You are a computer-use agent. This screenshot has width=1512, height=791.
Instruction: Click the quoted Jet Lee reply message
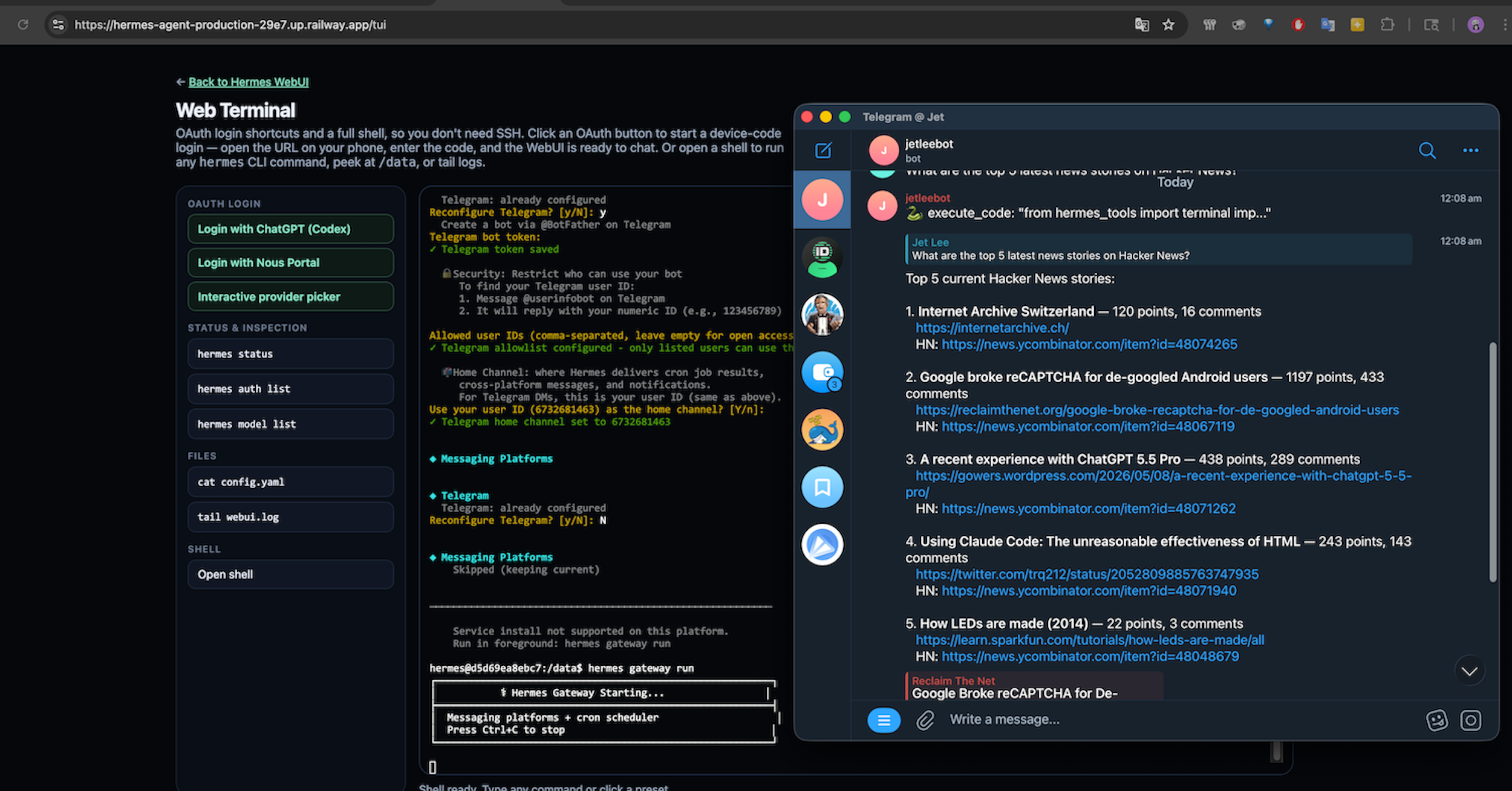pos(1159,249)
